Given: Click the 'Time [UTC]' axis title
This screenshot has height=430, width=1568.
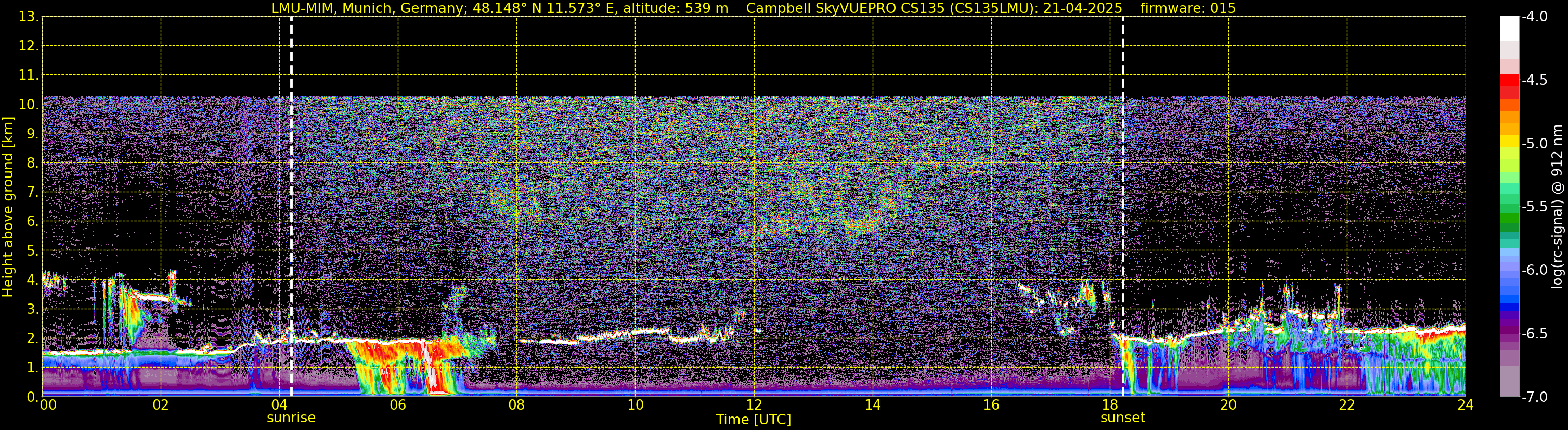Looking at the screenshot, I should (754, 420).
